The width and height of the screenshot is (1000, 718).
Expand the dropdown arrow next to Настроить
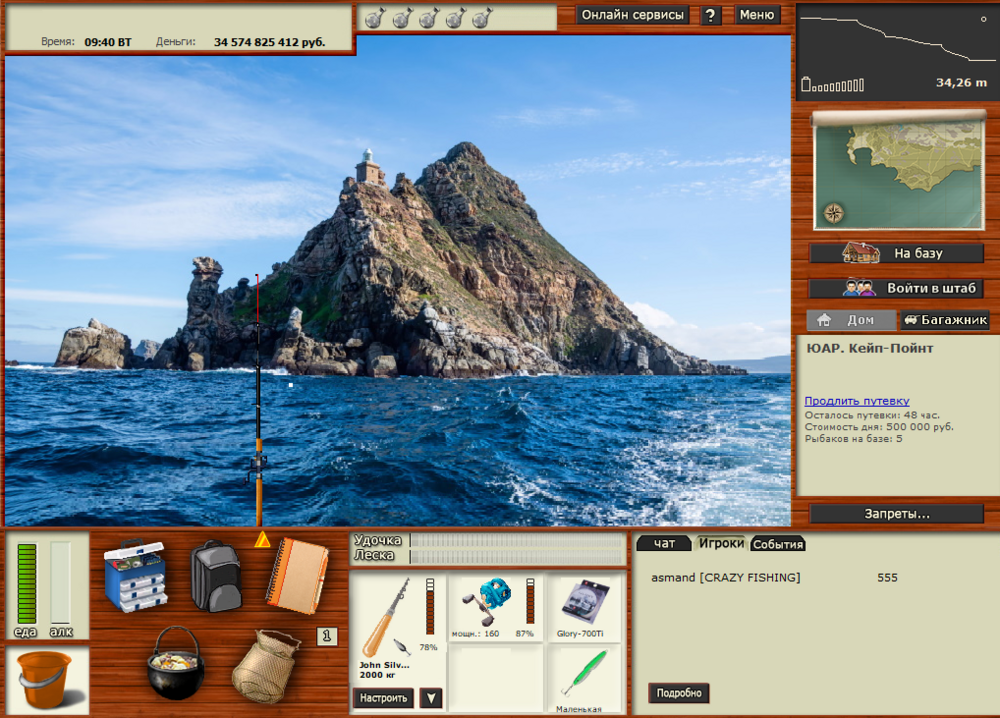pos(430,697)
